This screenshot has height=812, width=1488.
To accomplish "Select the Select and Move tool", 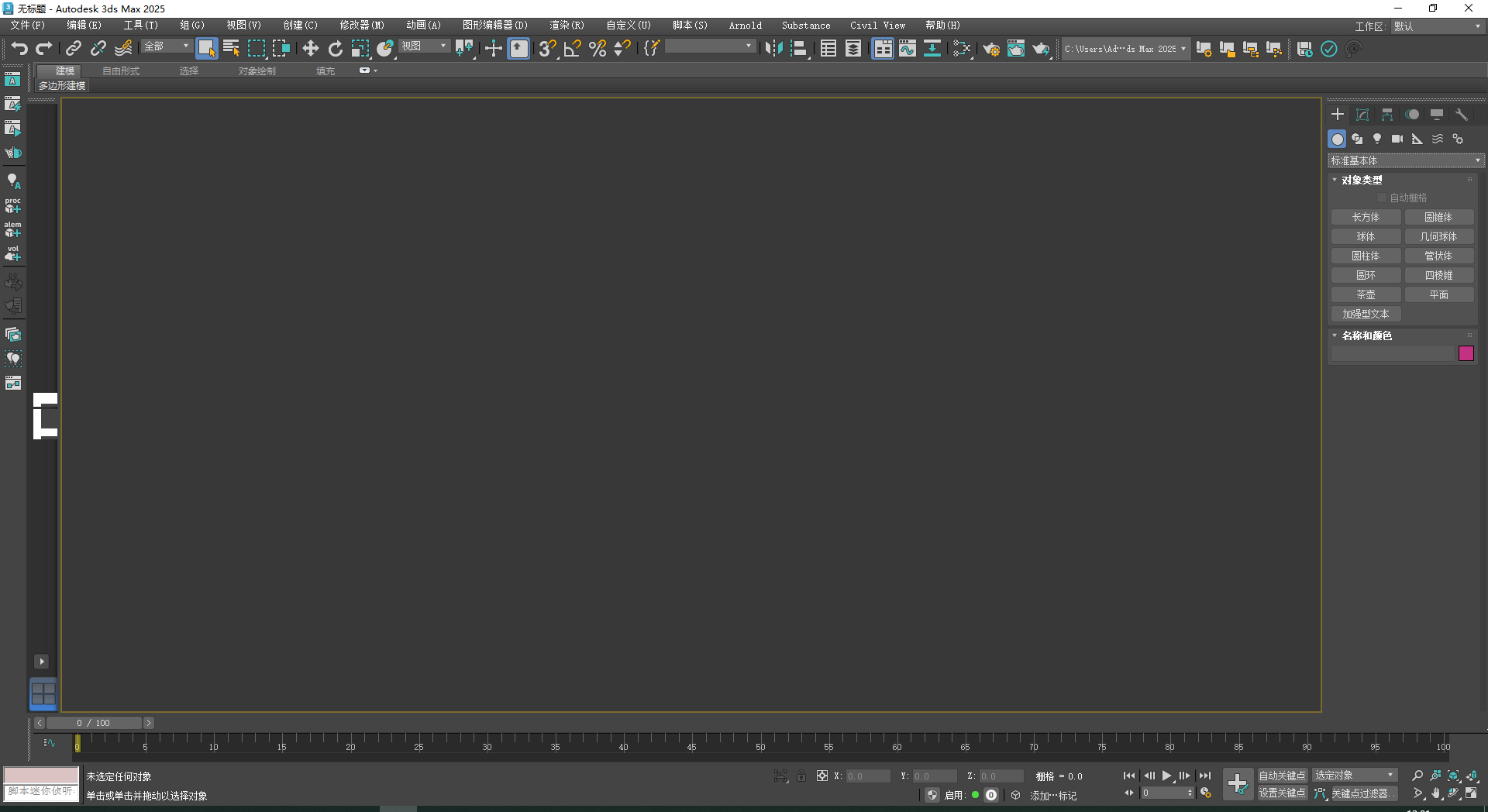I will 310,48.
